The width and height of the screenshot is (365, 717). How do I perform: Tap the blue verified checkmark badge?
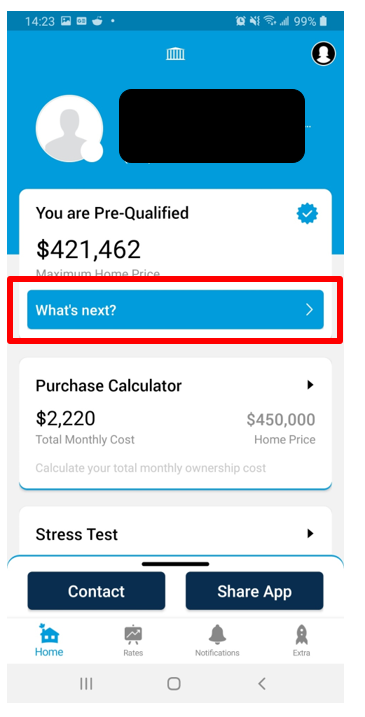307,213
